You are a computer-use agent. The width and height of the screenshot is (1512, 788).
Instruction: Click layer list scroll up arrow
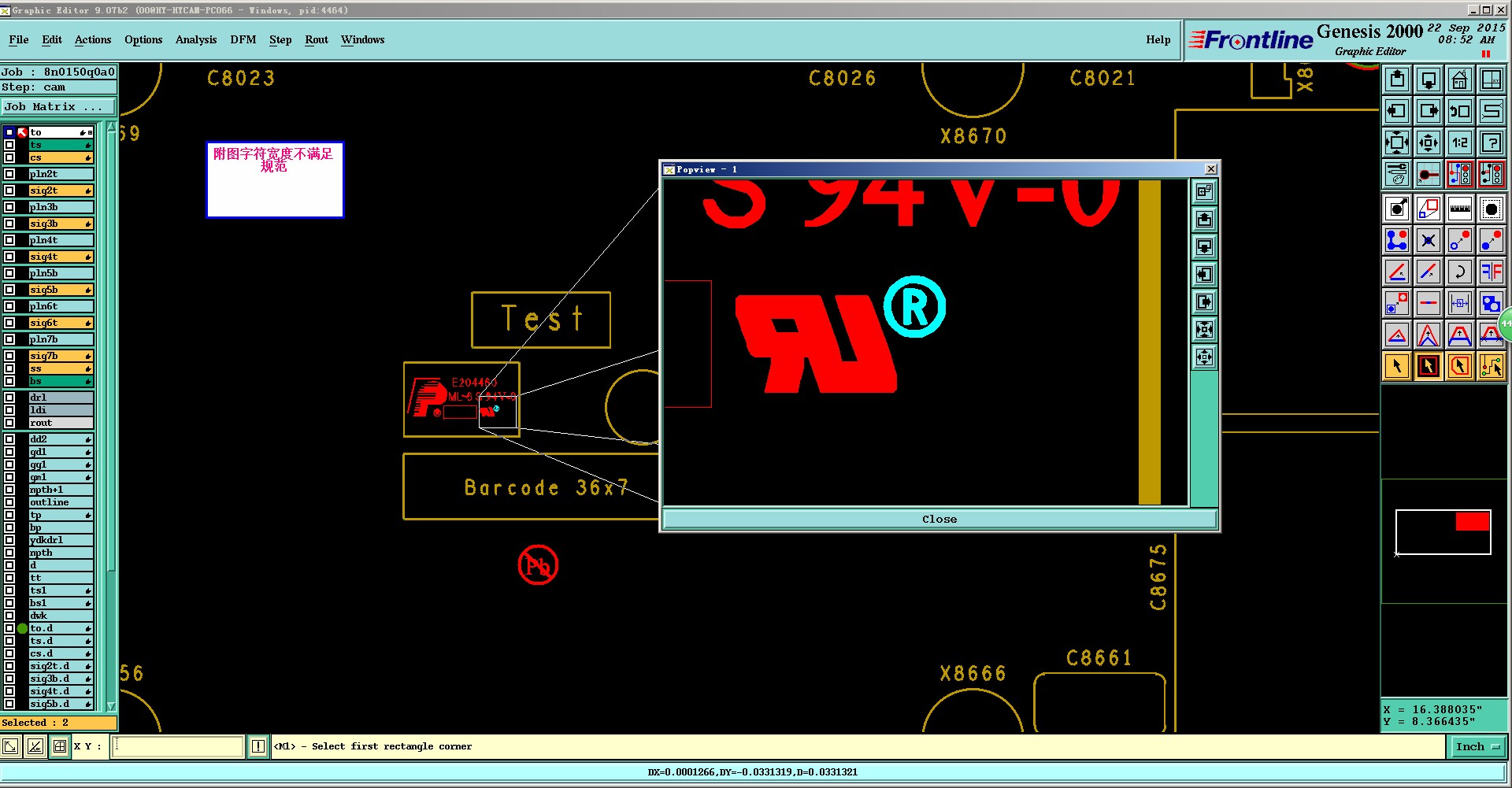111,128
